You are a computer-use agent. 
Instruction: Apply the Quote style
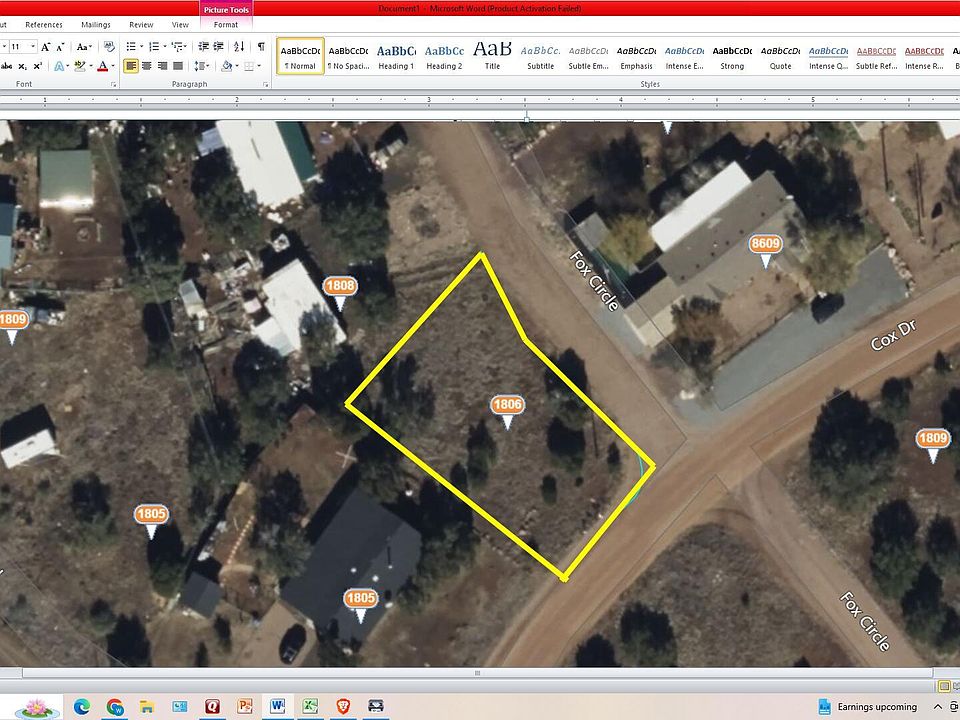tap(781, 56)
